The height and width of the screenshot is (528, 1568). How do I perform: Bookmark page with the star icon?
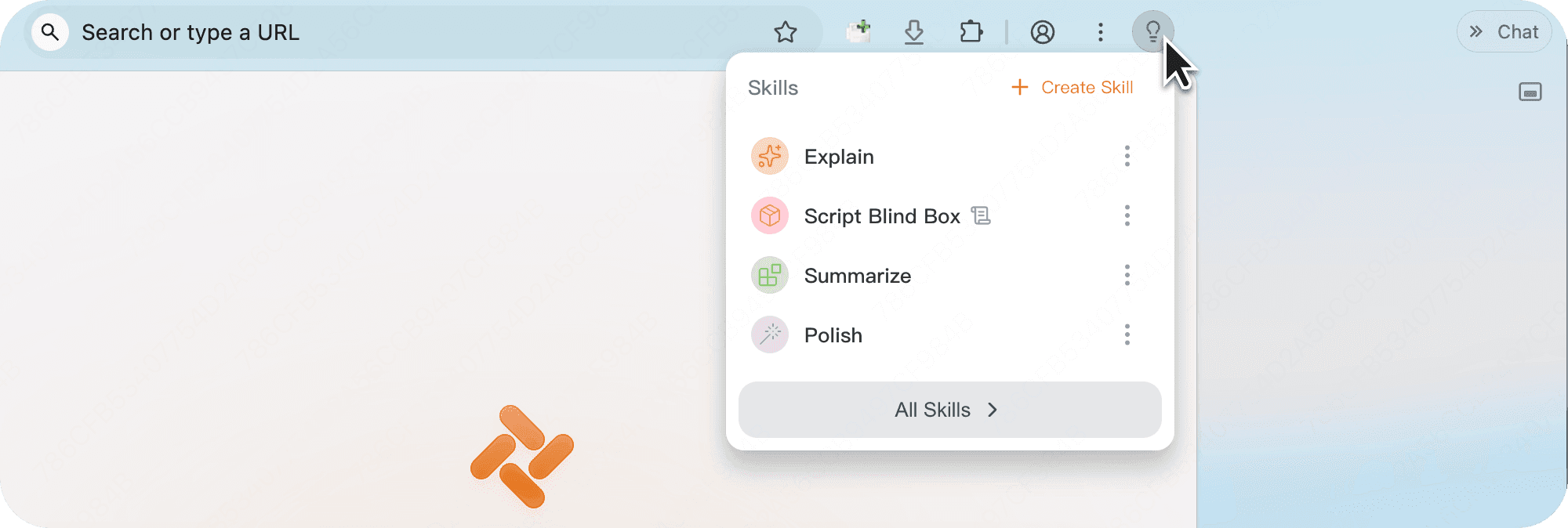(785, 32)
